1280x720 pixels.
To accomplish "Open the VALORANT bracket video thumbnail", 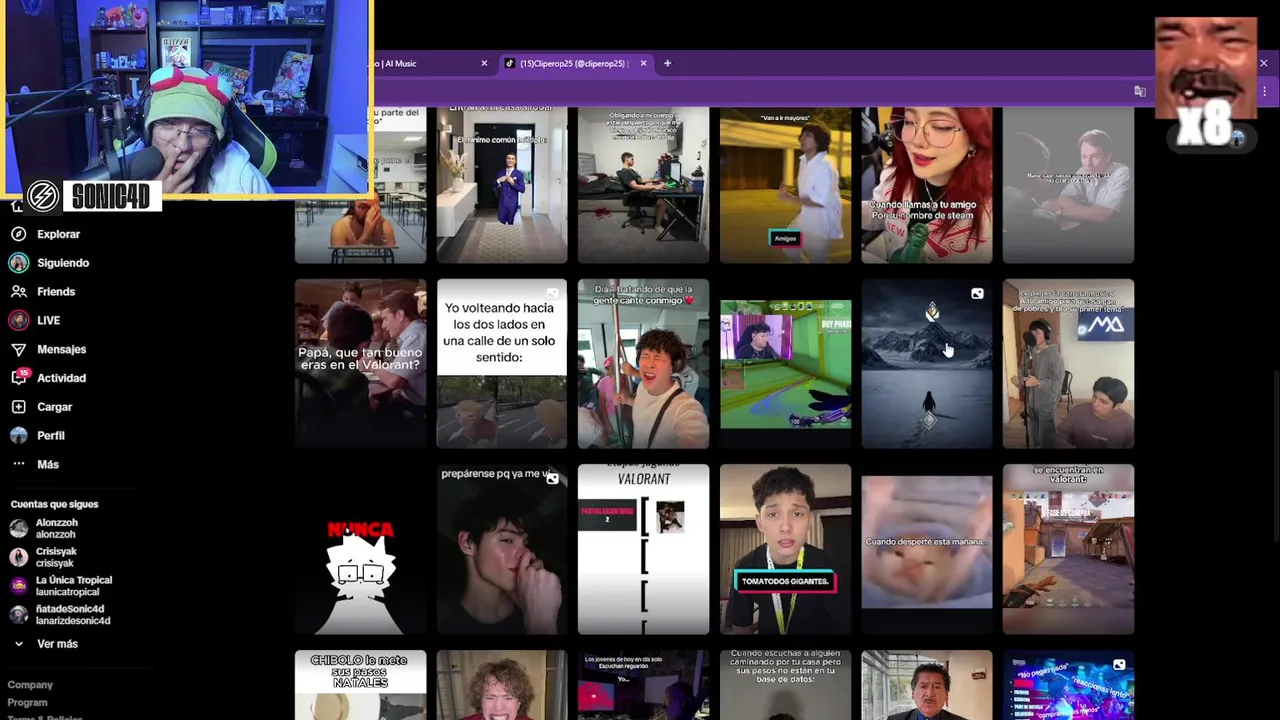I will [x=643, y=549].
